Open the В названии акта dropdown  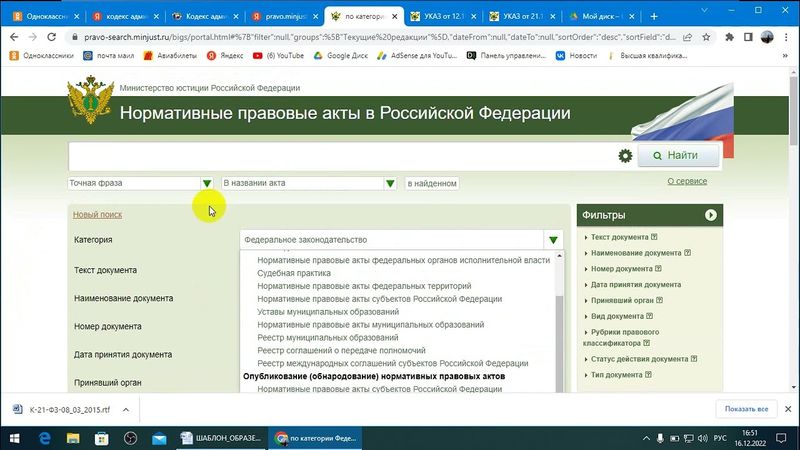pyautogui.click(x=390, y=183)
